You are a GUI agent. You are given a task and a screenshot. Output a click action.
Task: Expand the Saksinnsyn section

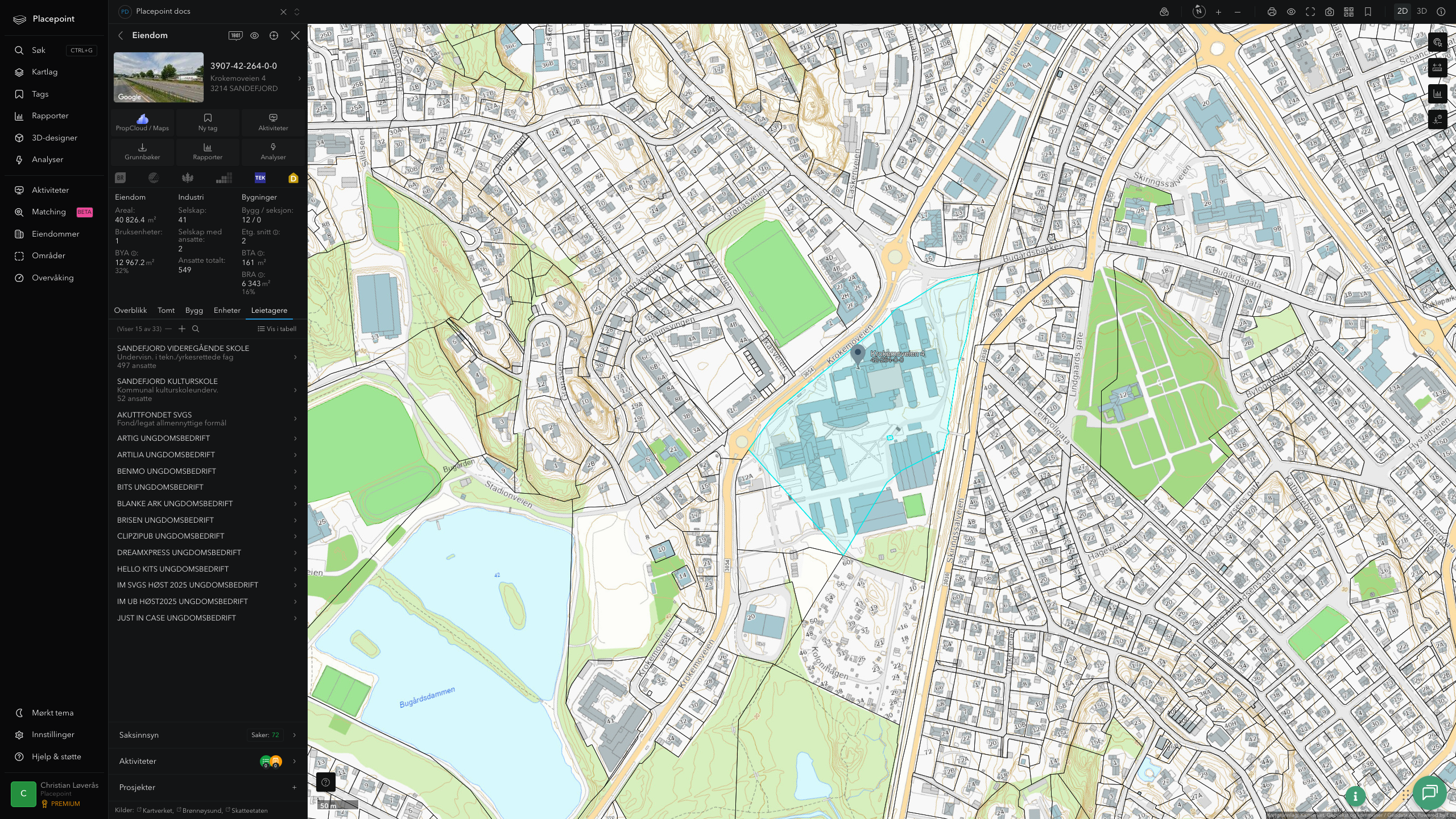tap(208, 735)
